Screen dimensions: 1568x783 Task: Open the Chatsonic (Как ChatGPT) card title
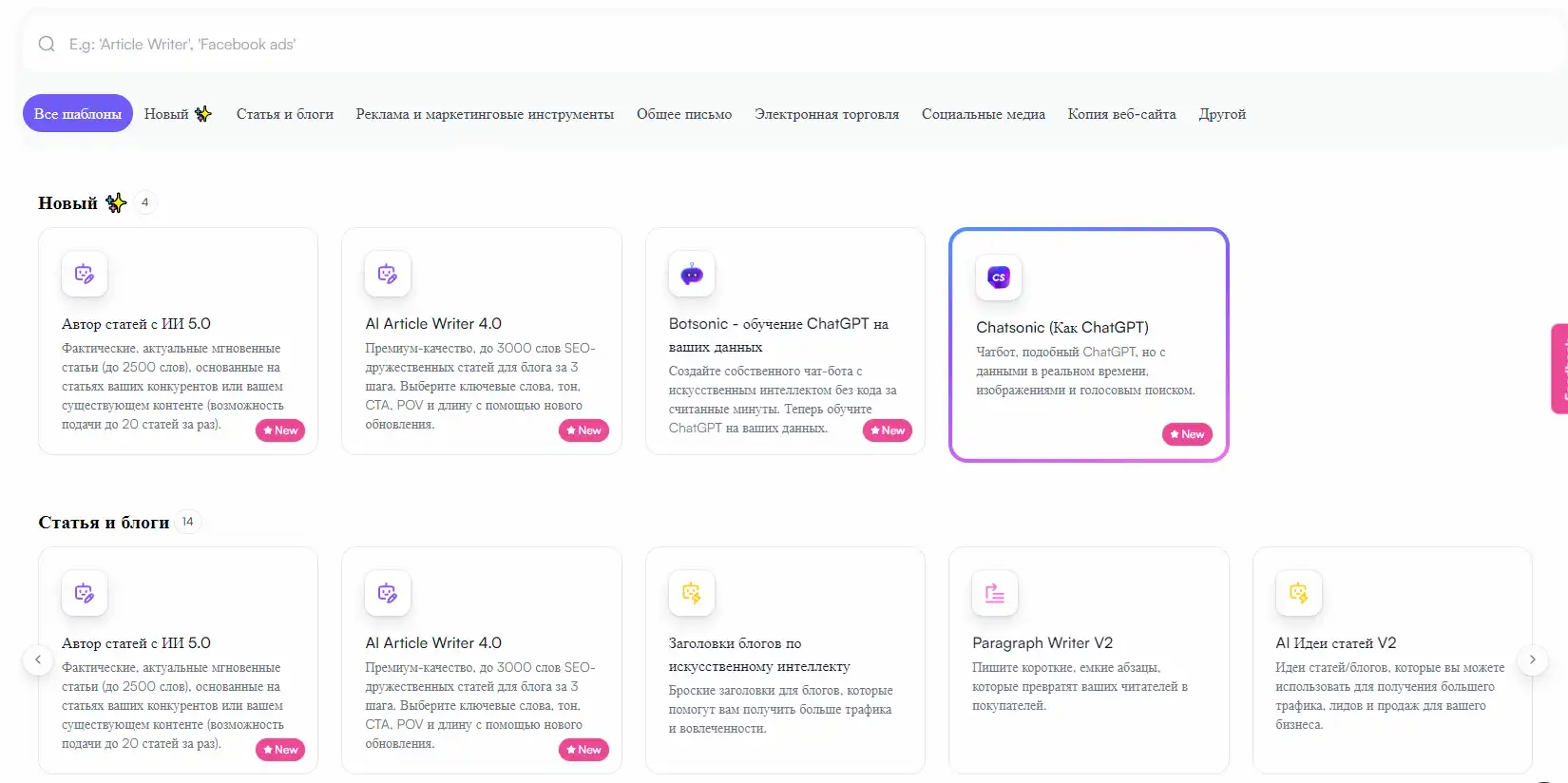[x=1061, y=328]
